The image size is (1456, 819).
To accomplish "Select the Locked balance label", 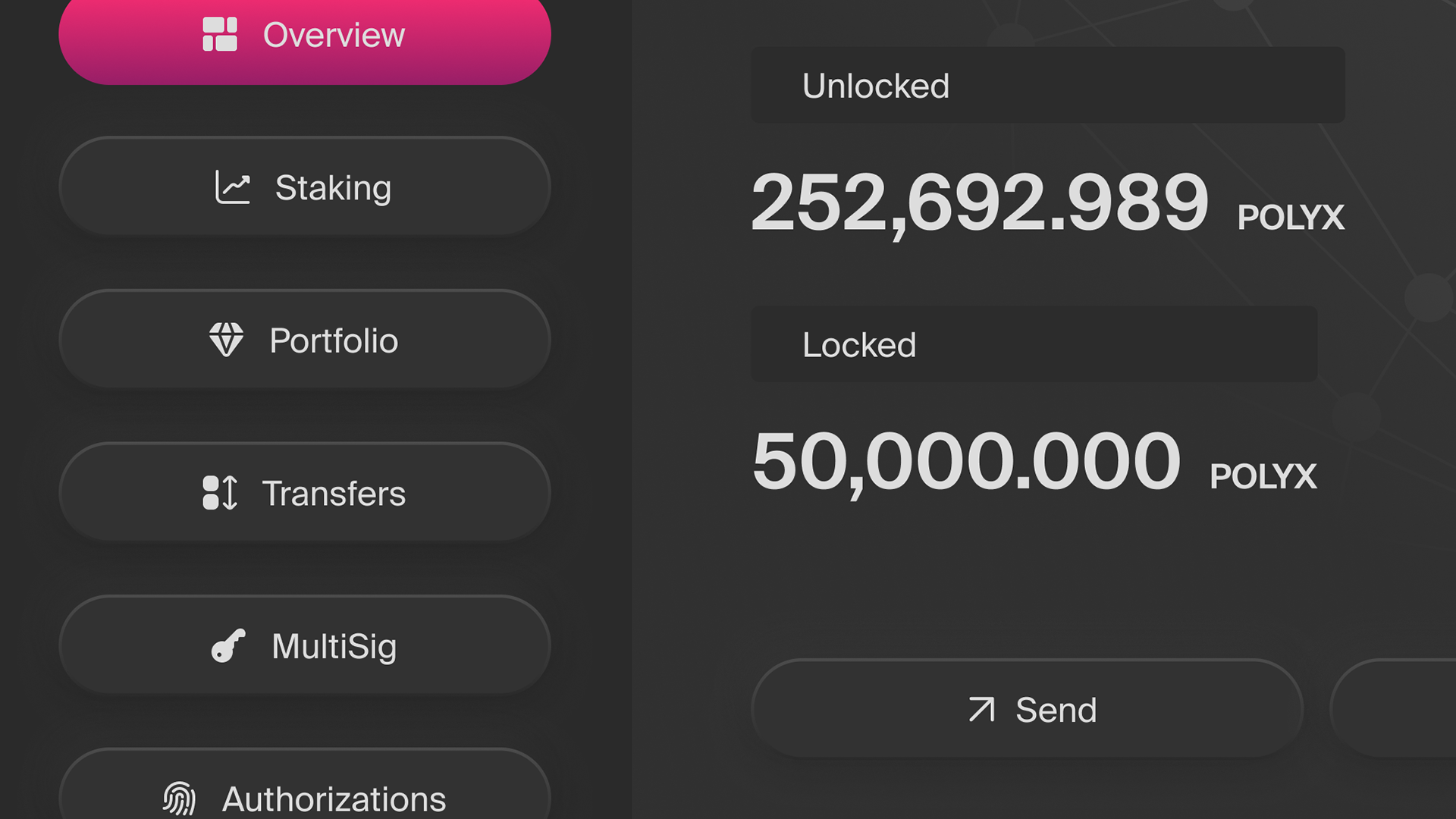I will pos(859,345).
